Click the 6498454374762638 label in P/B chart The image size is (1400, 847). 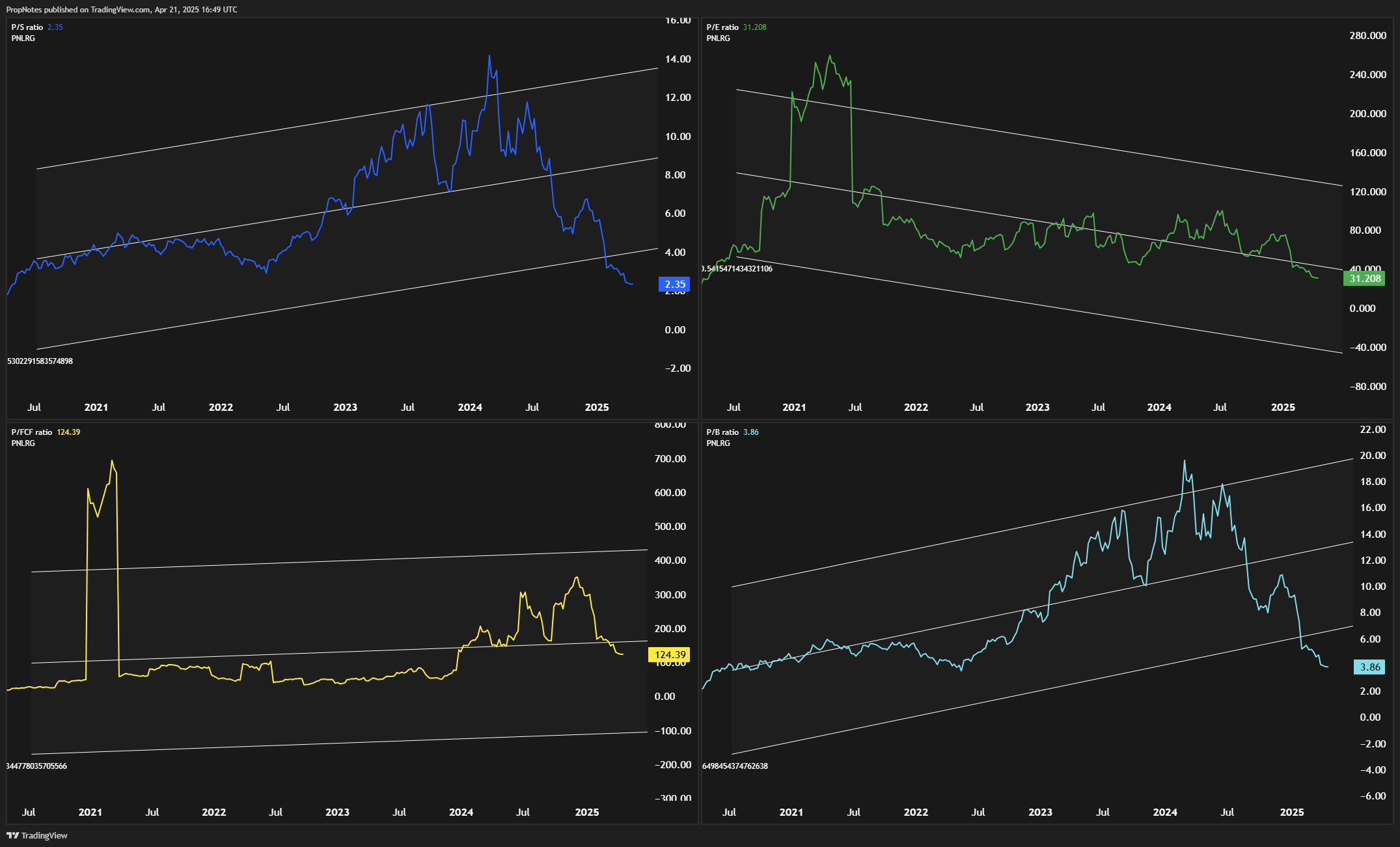pos(735,766)
